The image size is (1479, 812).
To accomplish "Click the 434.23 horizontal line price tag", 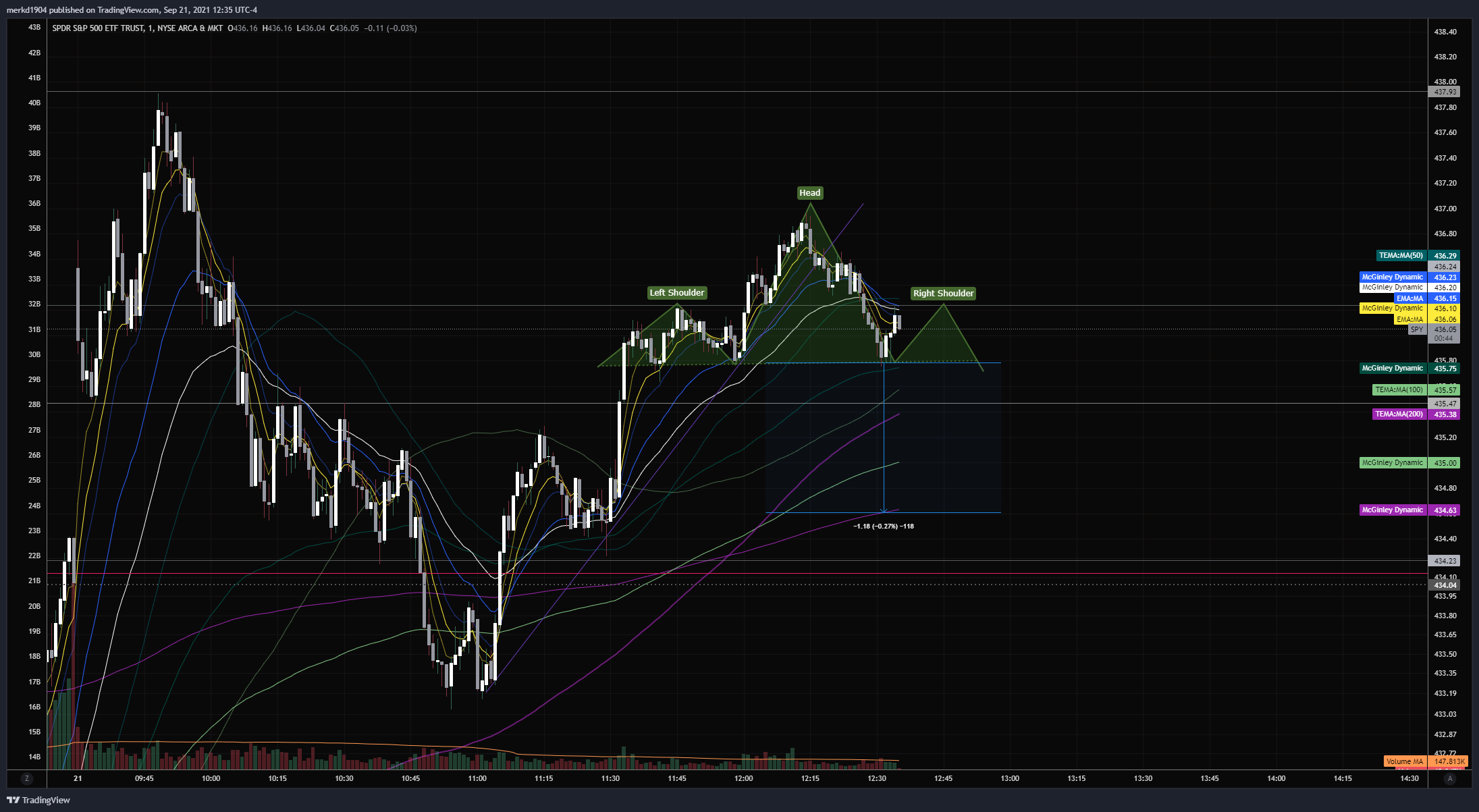I will pyautogui.click(x=1445, y=561).
